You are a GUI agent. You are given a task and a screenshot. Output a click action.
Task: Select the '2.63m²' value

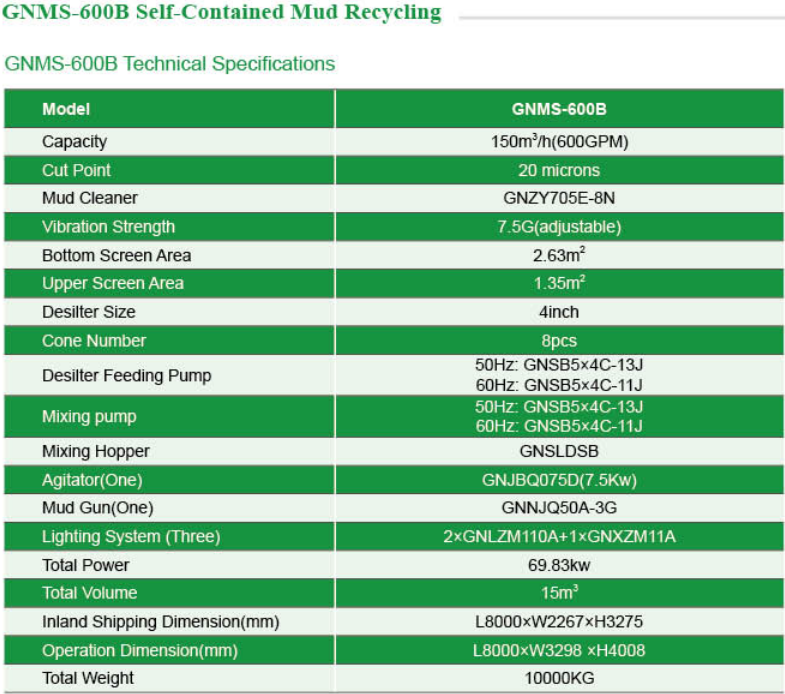[x=559, y=255]
